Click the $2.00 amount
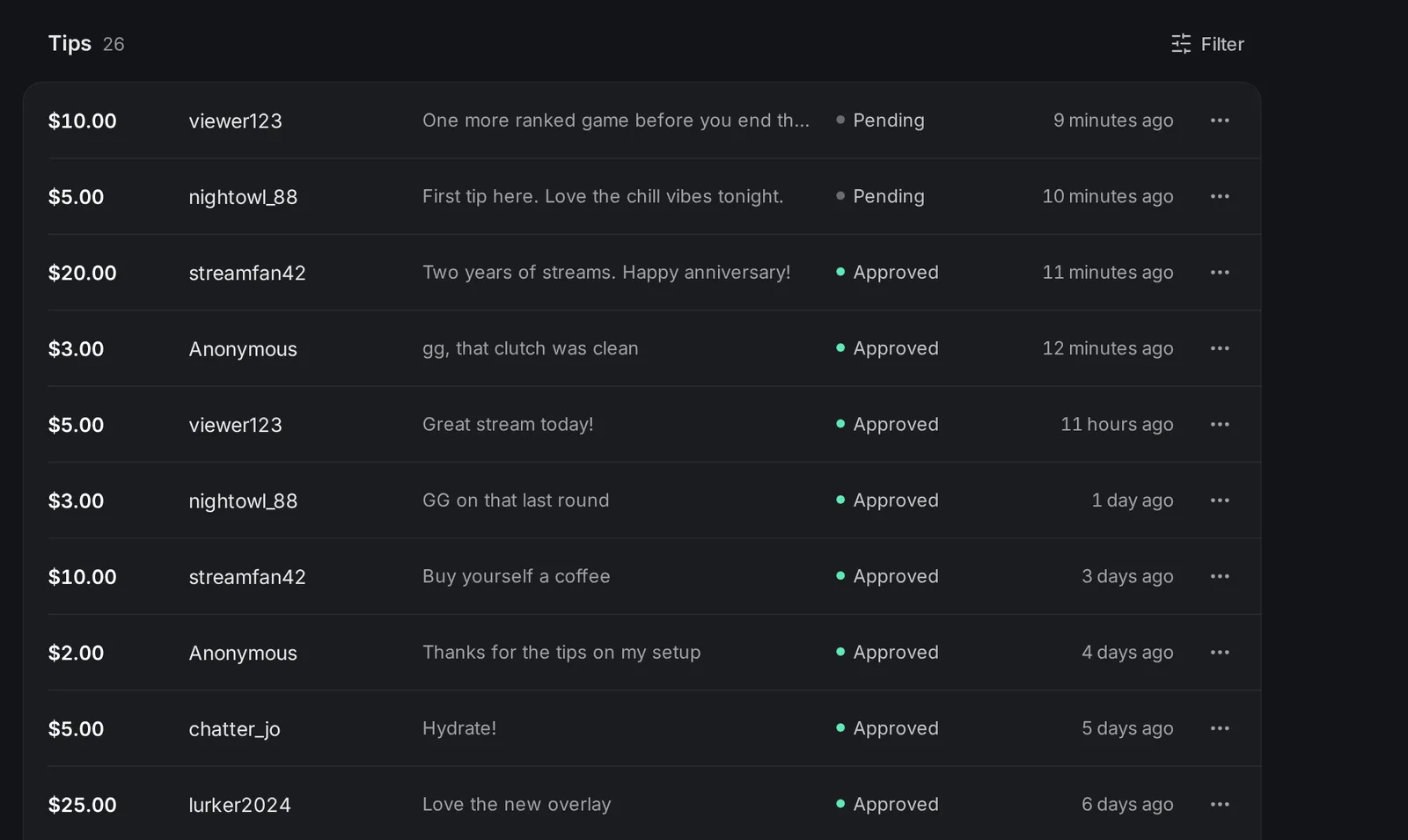The image size is (1408, 840). coord(76,653)
